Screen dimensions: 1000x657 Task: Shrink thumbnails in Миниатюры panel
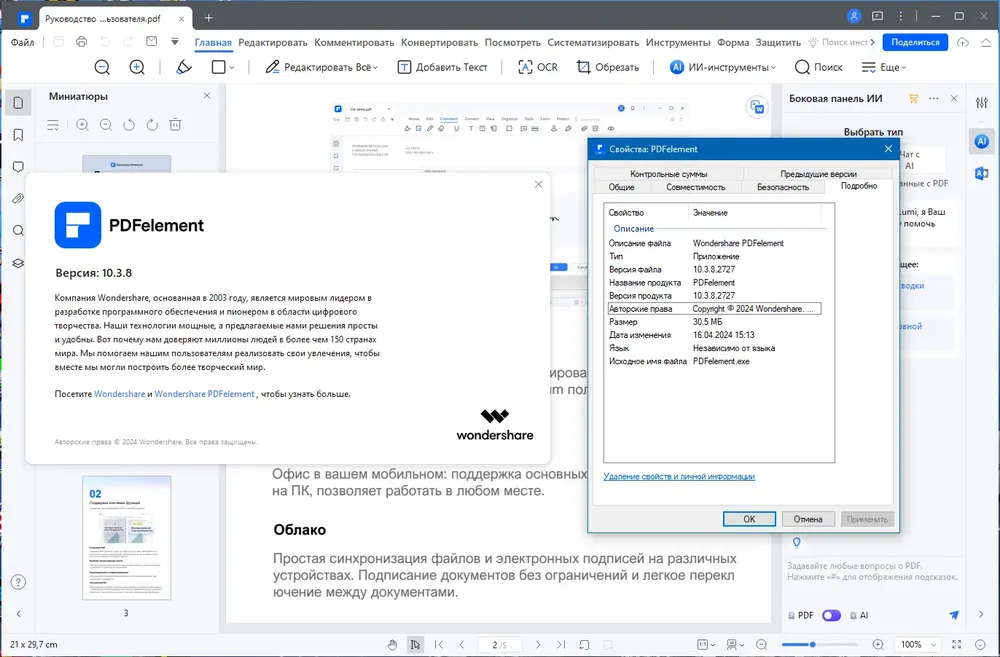point(106,125)
